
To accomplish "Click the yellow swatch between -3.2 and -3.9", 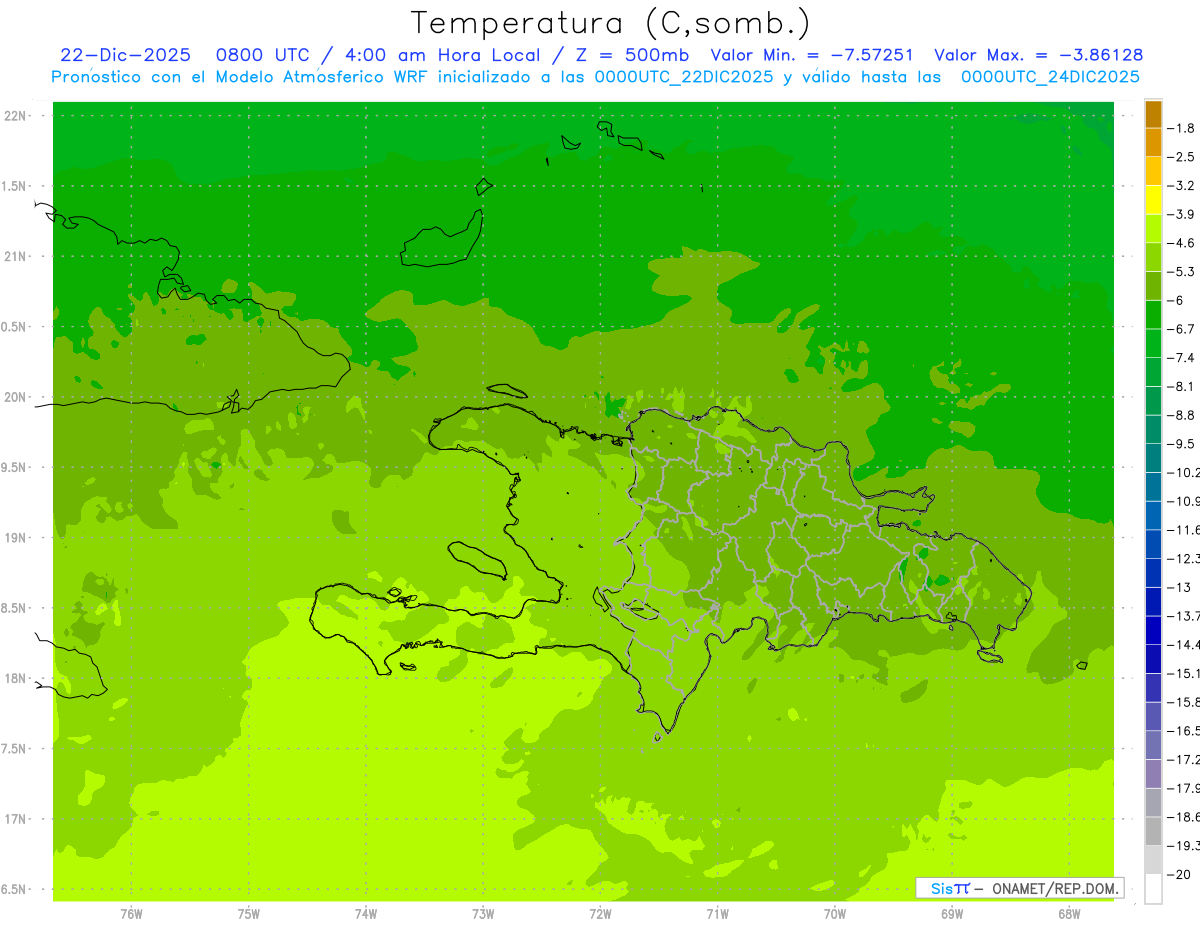I will click(x=1153, y=200).
